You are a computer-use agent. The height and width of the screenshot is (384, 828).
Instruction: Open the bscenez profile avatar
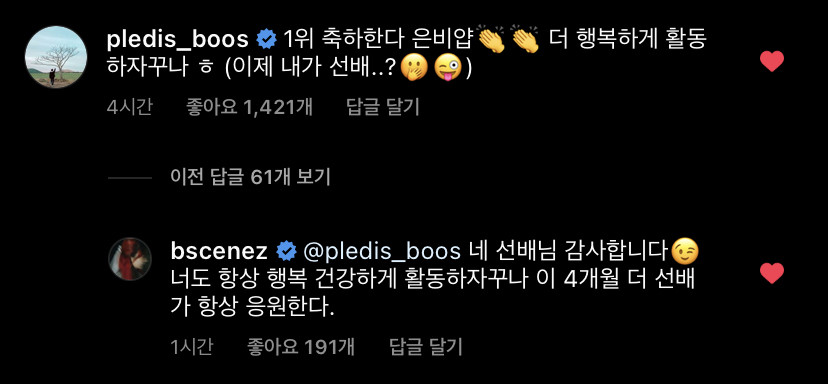130,258
